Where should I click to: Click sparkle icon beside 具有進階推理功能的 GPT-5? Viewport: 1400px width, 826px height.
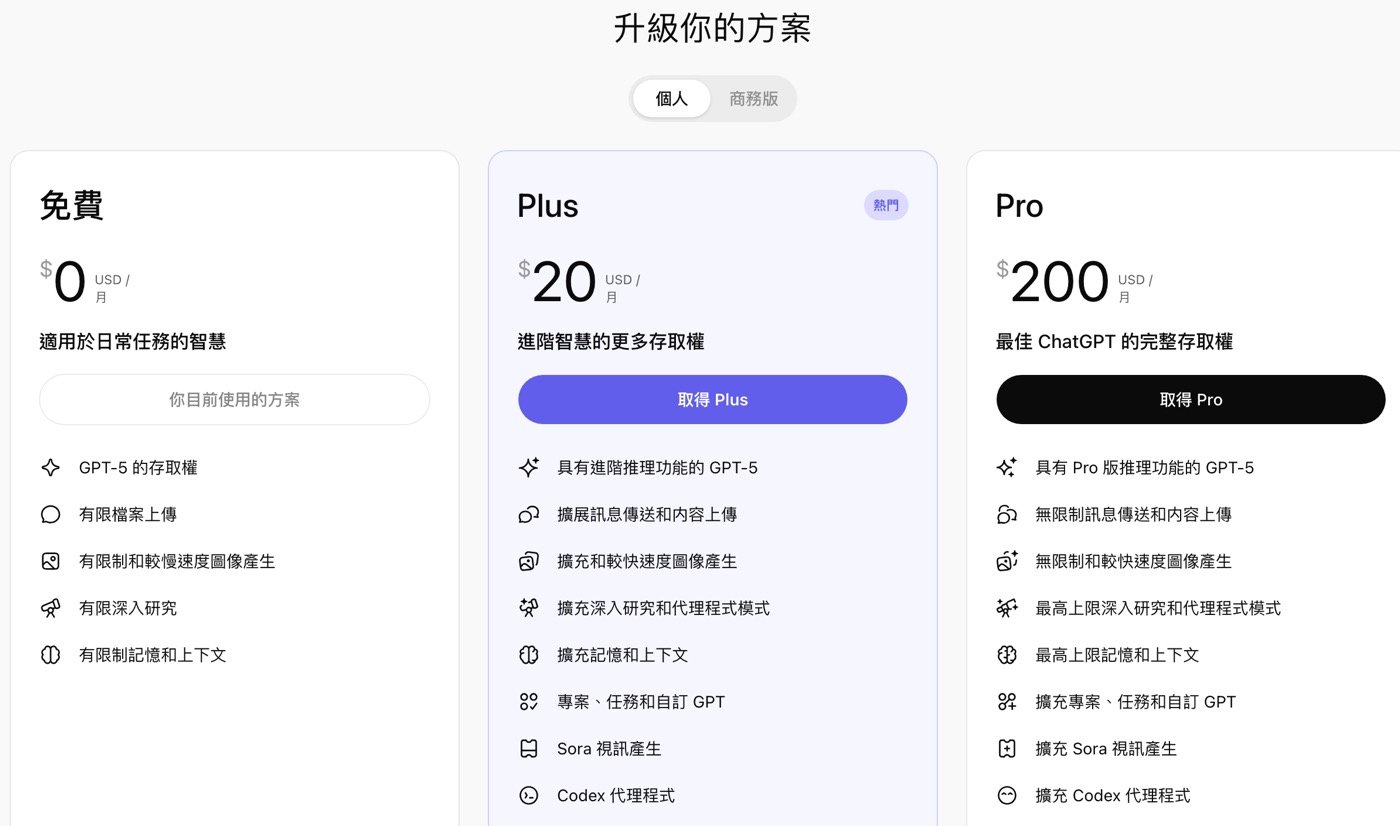pyautogui.click(x=529, y=467)
